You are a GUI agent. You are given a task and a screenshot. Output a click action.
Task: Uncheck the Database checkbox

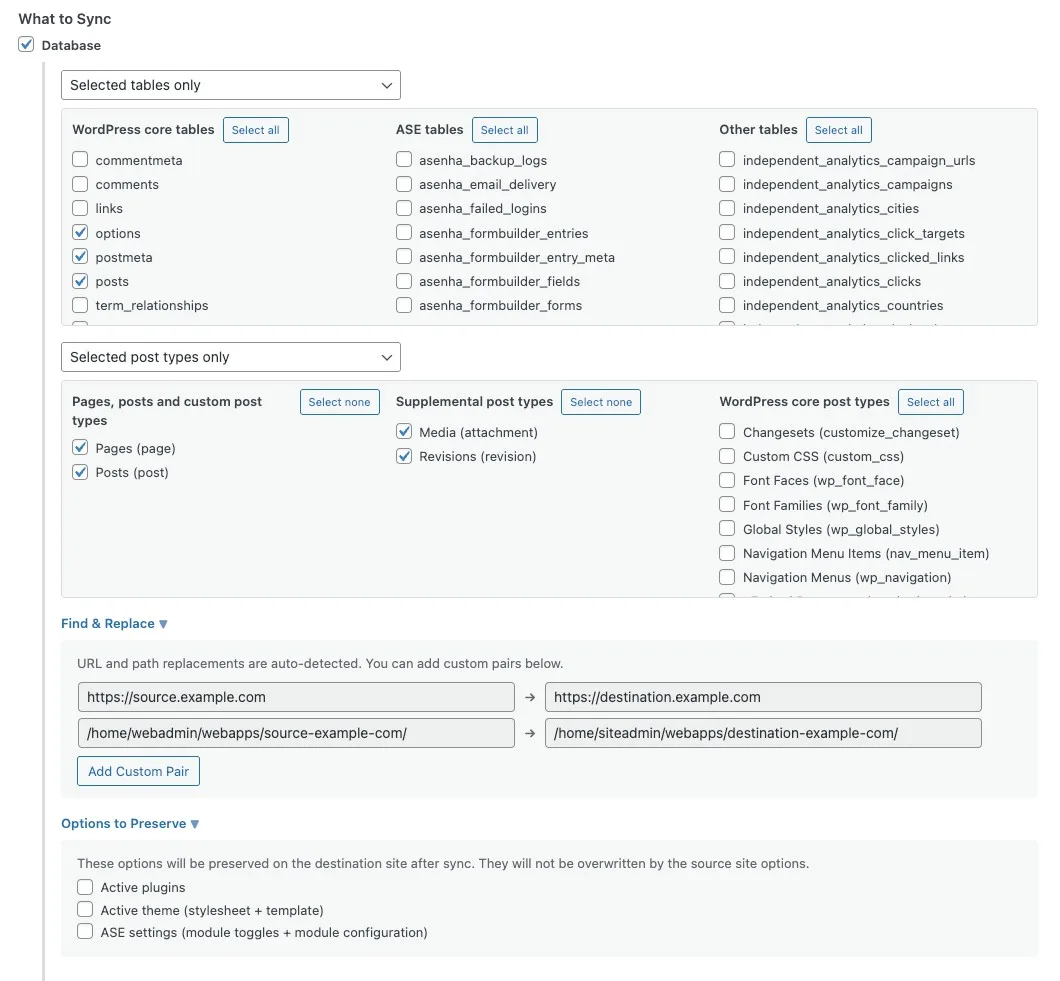pyautogui.click(x=27, y=45)
